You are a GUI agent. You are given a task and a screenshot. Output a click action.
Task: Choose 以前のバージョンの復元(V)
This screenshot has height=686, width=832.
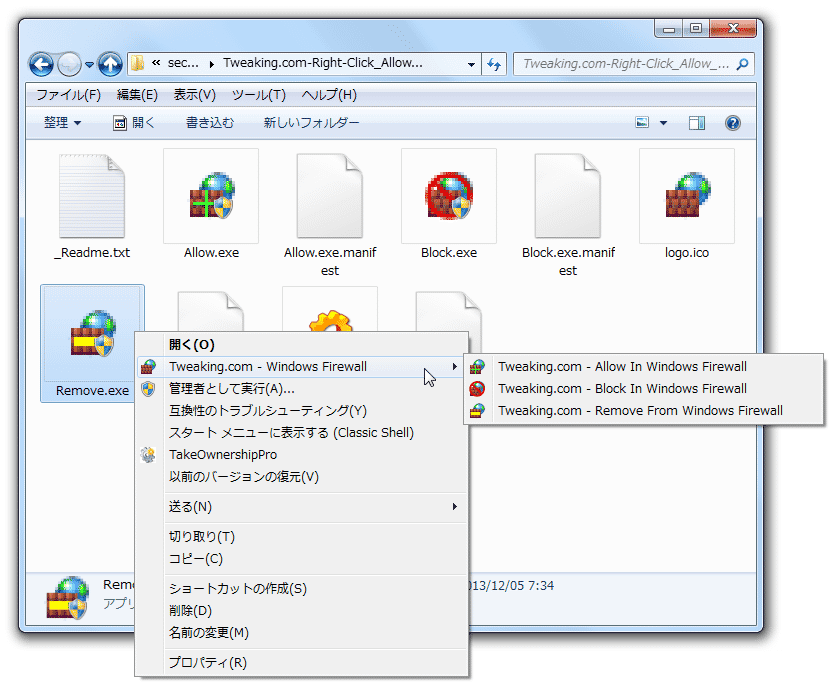pyautogui.click(x=301, y=476)
